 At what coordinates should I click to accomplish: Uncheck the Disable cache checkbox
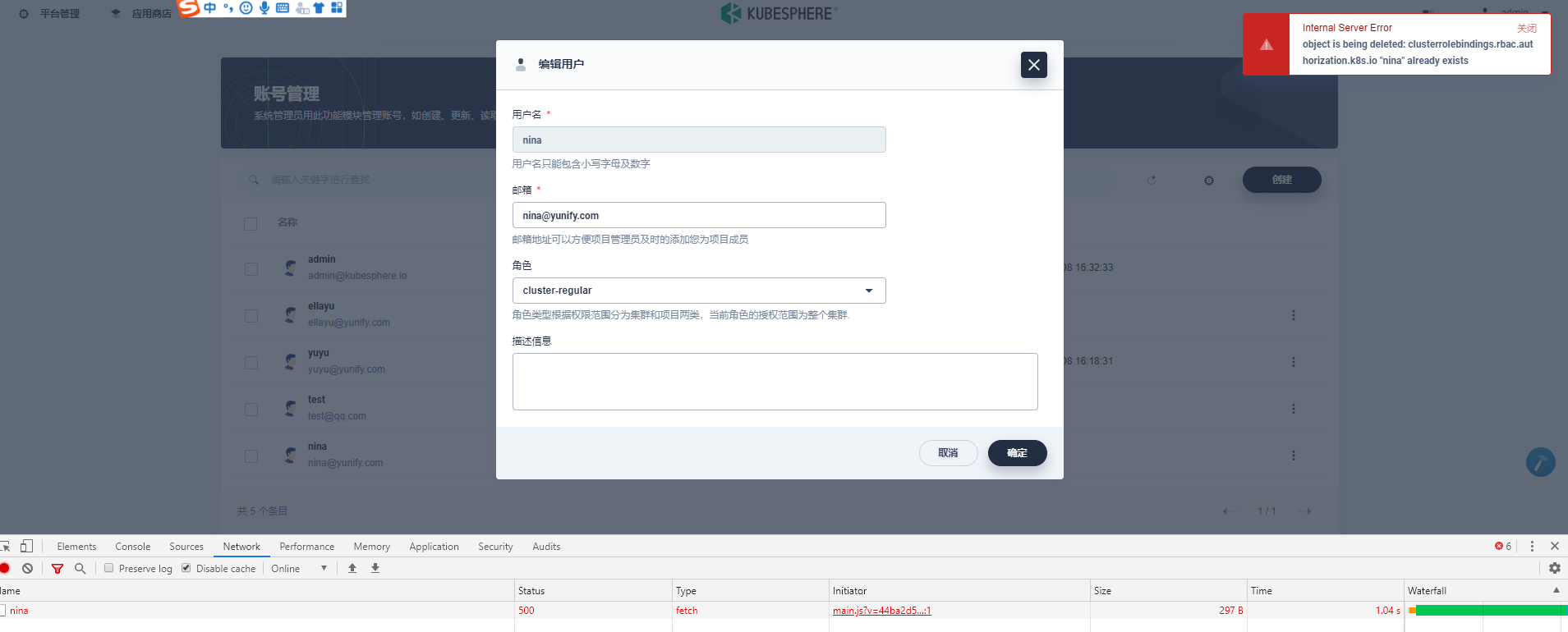coord(186,568)
